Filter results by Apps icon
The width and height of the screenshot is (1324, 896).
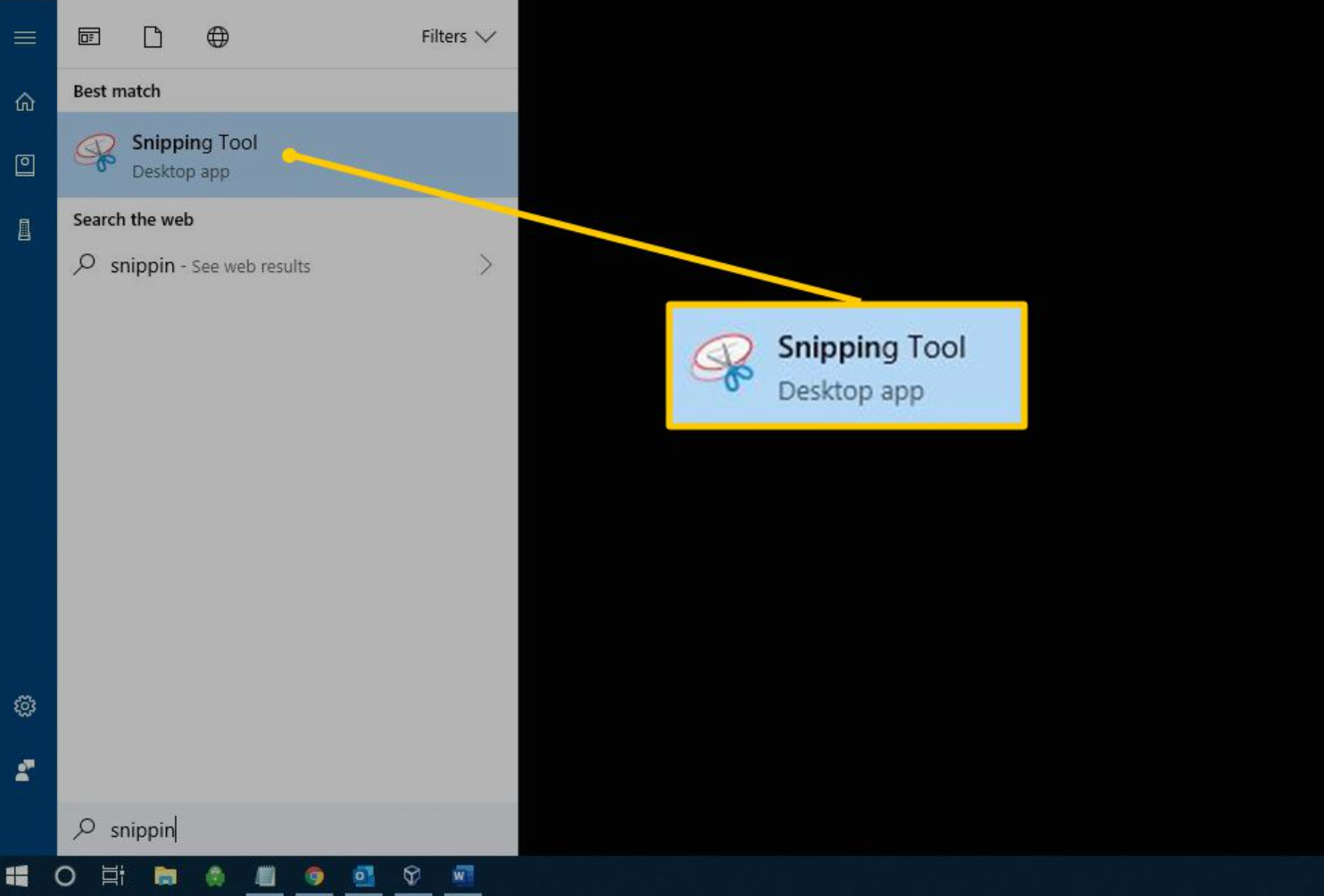point(89,37)
